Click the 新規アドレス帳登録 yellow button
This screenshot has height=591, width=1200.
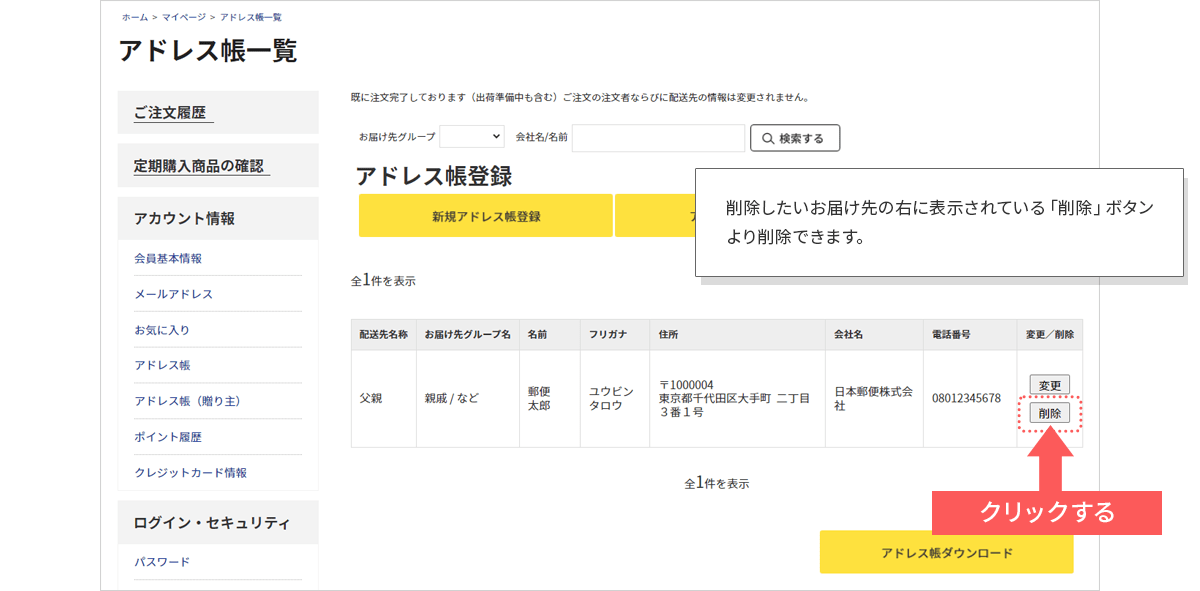tap(486, 216)
